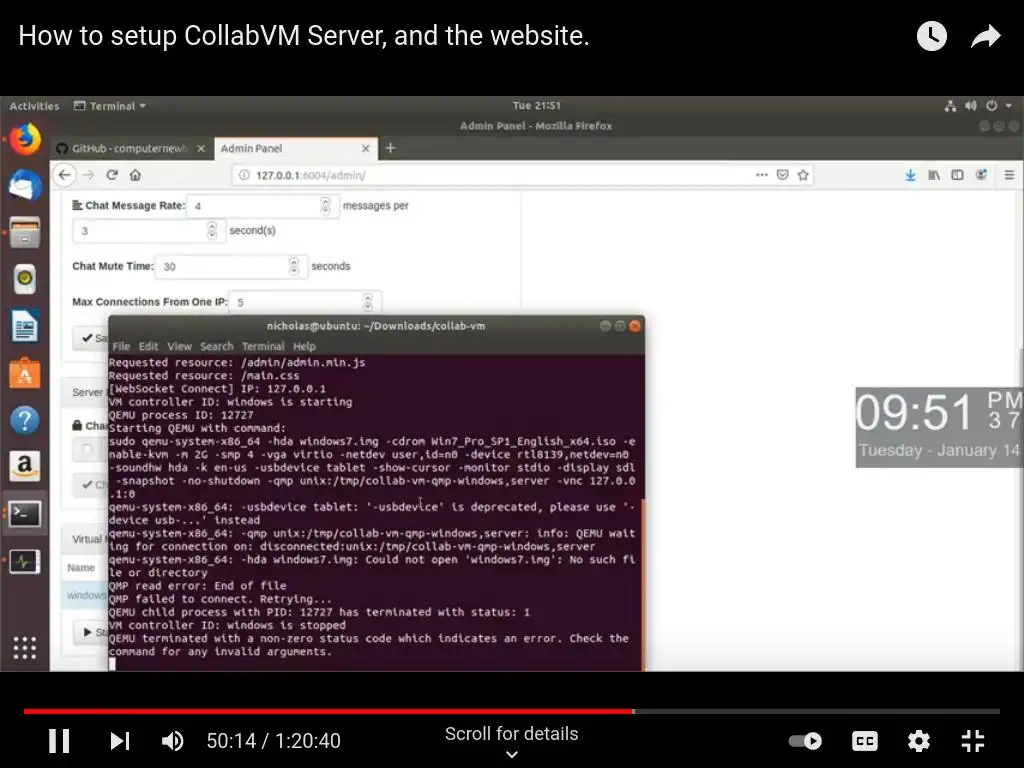
Task: Turn on closed captions CC
Action: point(865,741)
